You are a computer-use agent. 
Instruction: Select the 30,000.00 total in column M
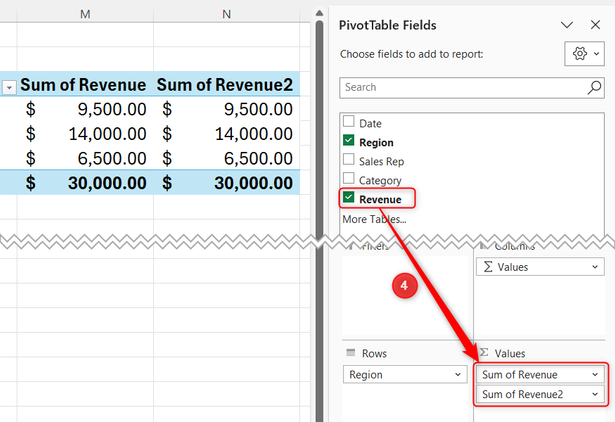point(85,183)
